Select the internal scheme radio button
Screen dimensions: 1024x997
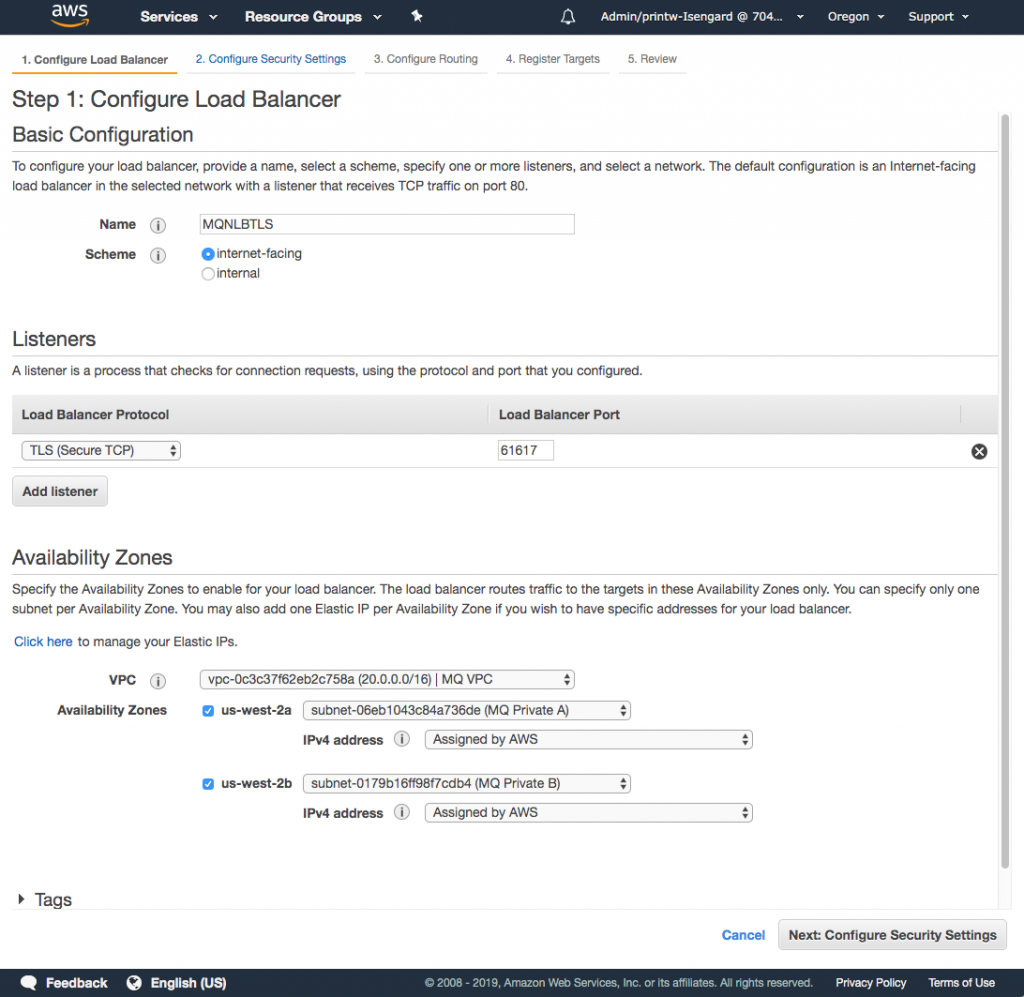click(x=208, y=273)
